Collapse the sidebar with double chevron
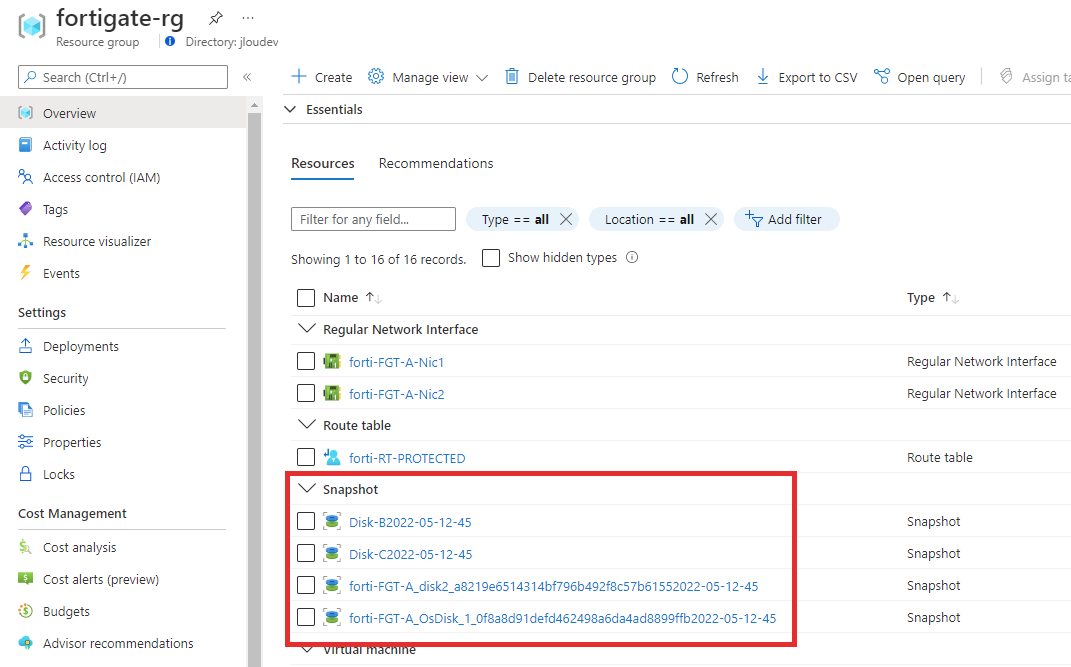 [247, 77]
